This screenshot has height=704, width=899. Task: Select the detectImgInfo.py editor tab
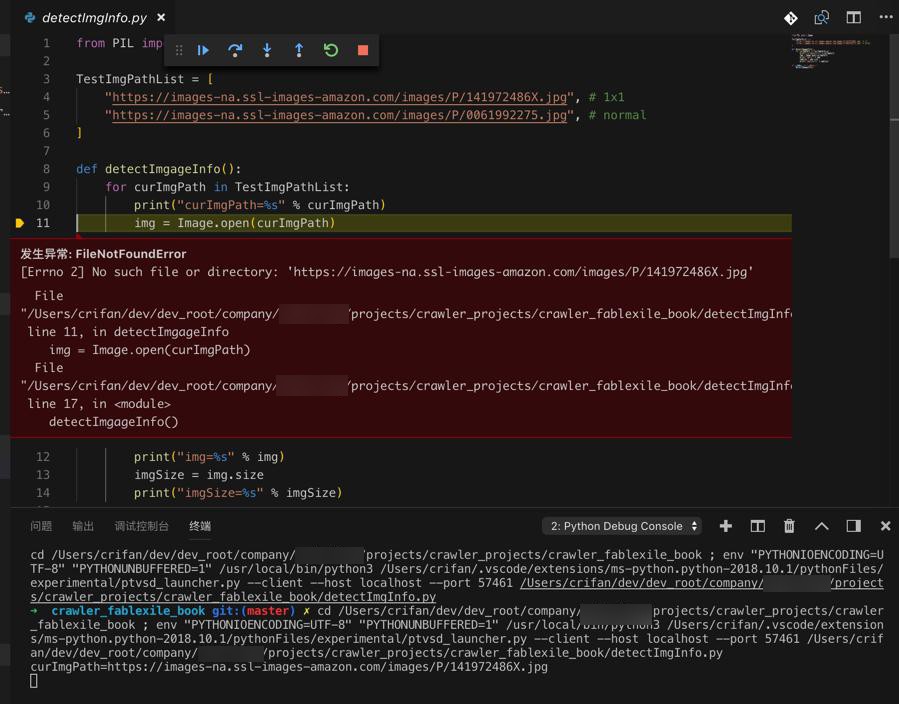coord(94,18)
